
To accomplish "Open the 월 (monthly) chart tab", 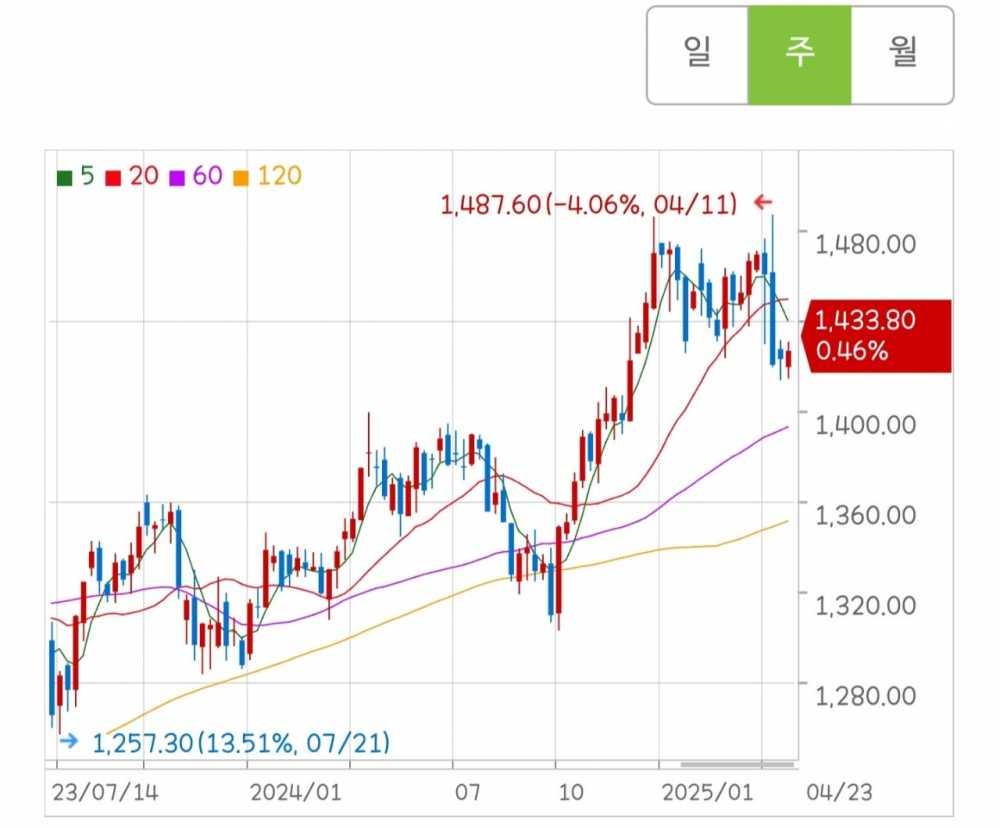I will [902, 54].
